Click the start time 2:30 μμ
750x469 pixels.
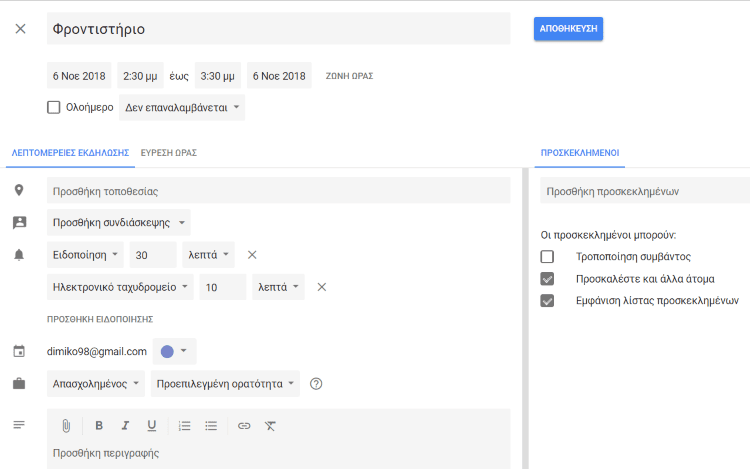click(140, 76)
